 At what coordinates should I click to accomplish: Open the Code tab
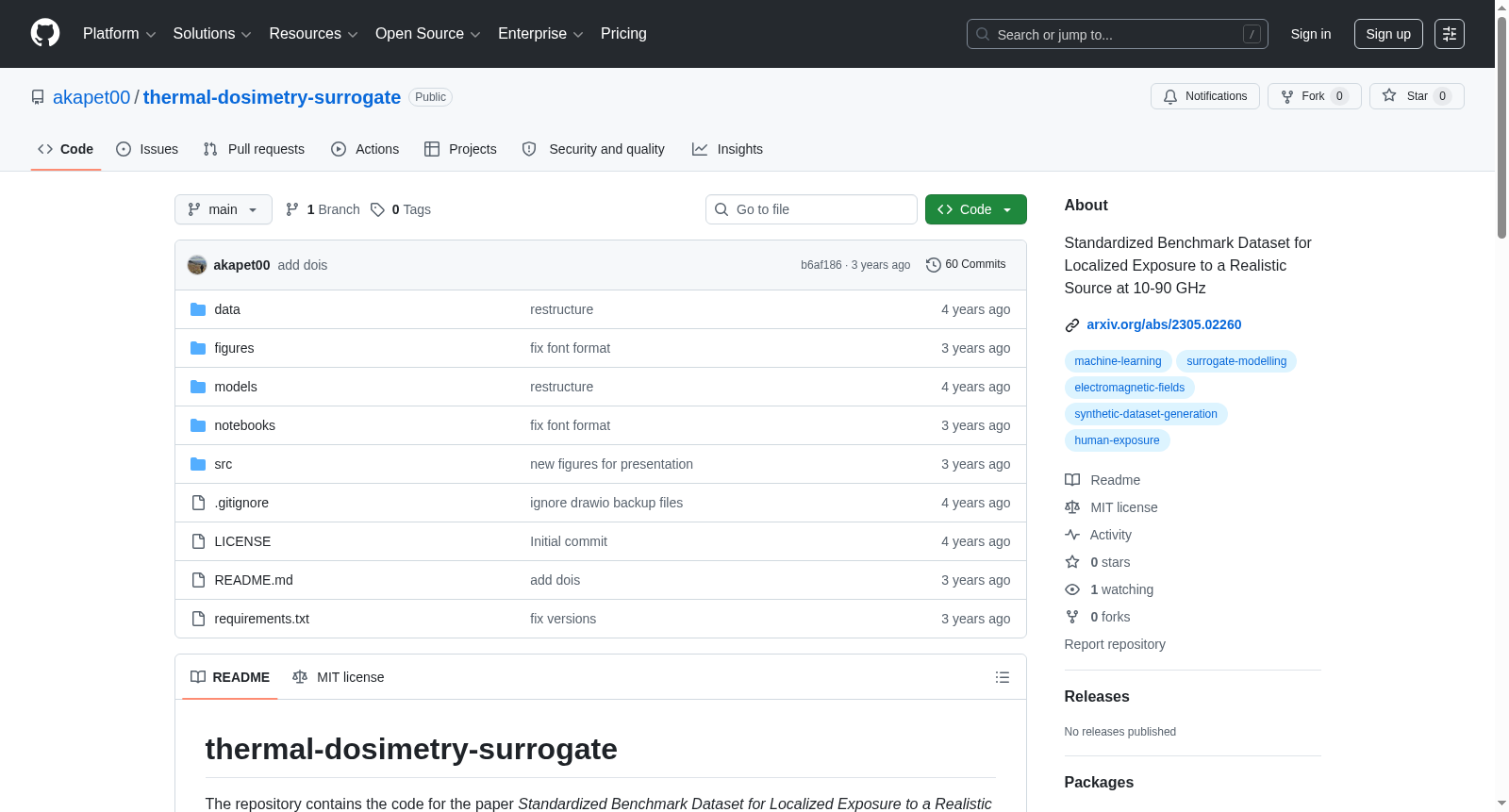coord(66,149)
